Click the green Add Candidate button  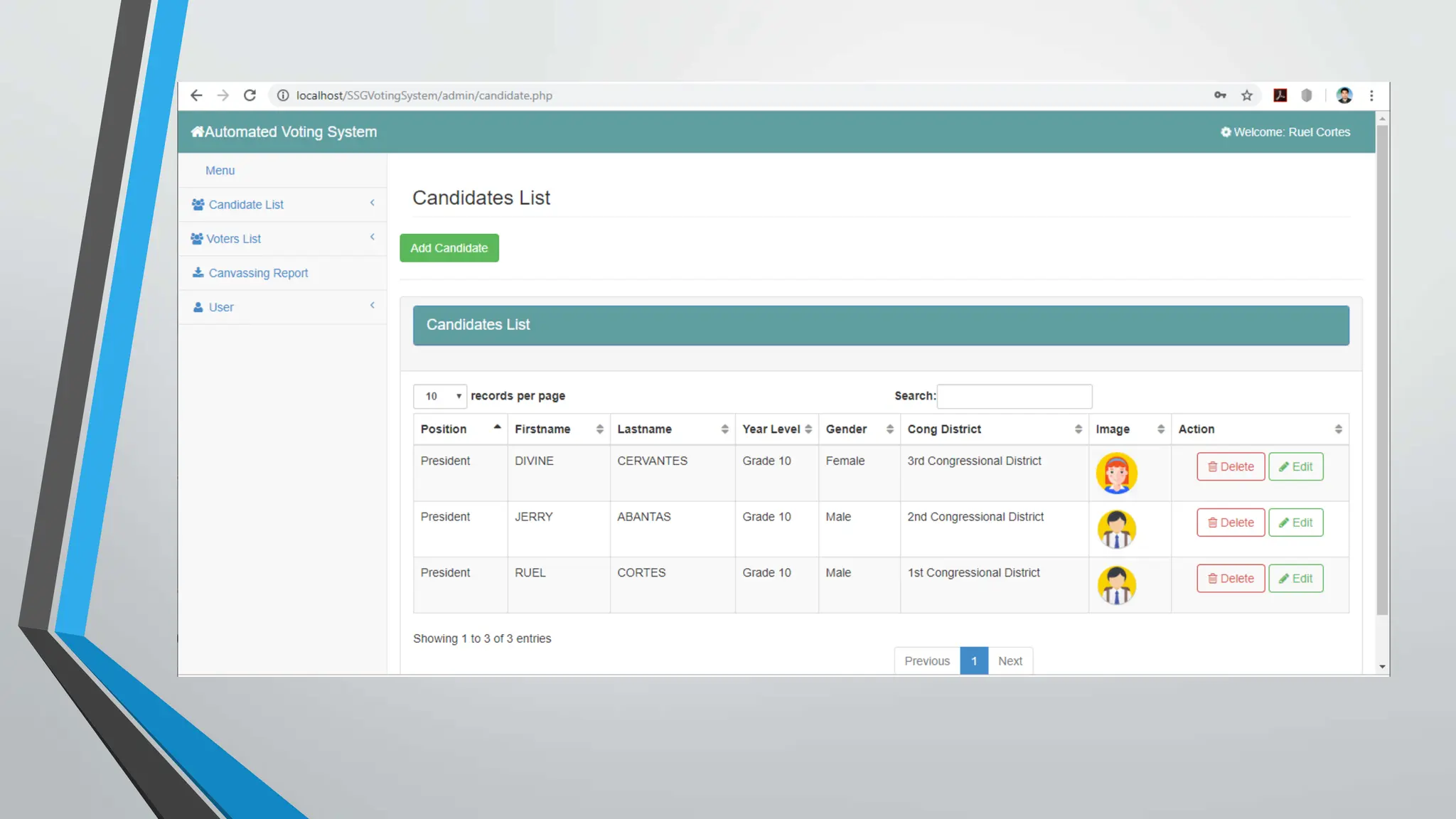pyautogui.click(x=449, y=248)
